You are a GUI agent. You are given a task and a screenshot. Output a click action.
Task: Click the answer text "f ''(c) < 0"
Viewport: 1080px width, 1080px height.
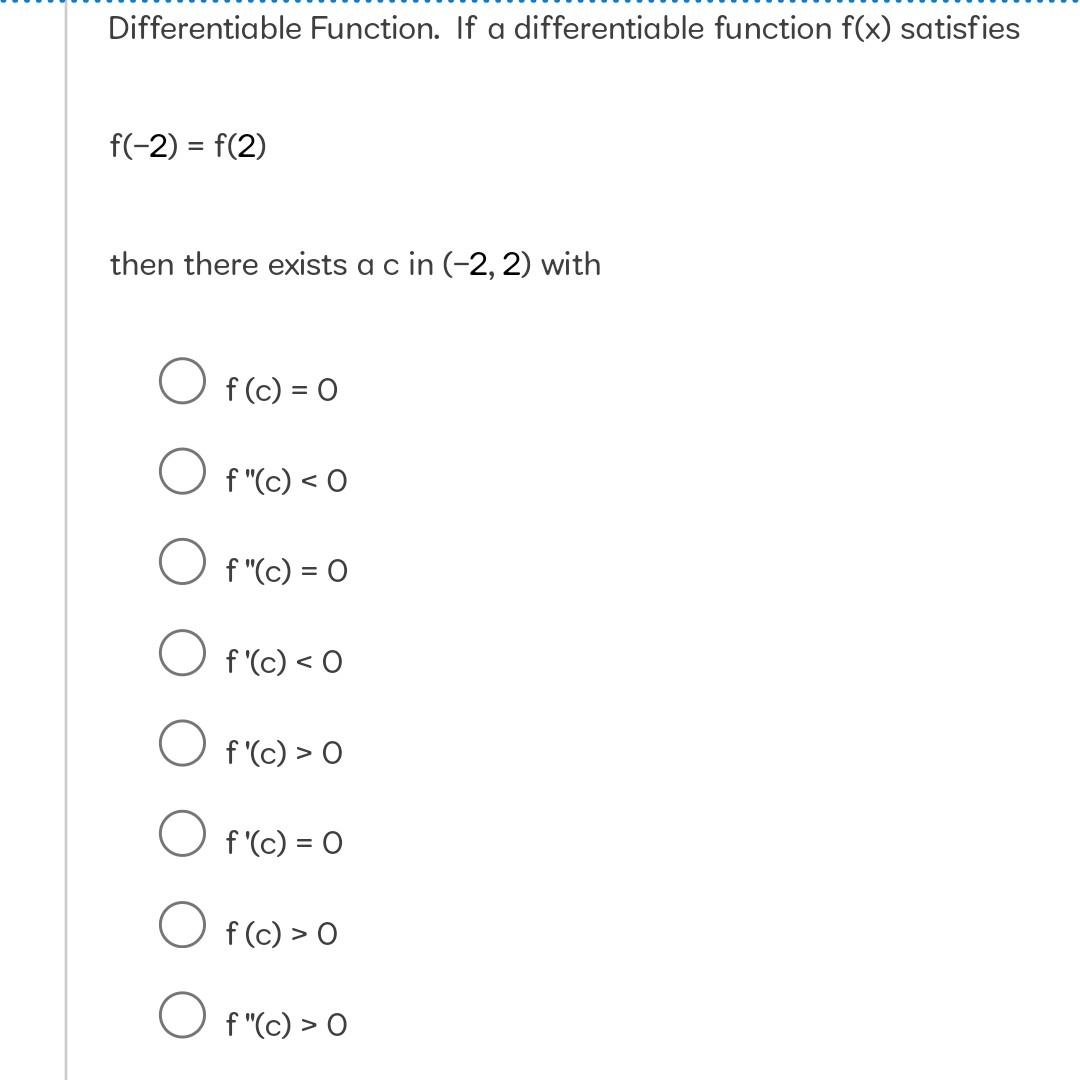click(x=287, y=481)
